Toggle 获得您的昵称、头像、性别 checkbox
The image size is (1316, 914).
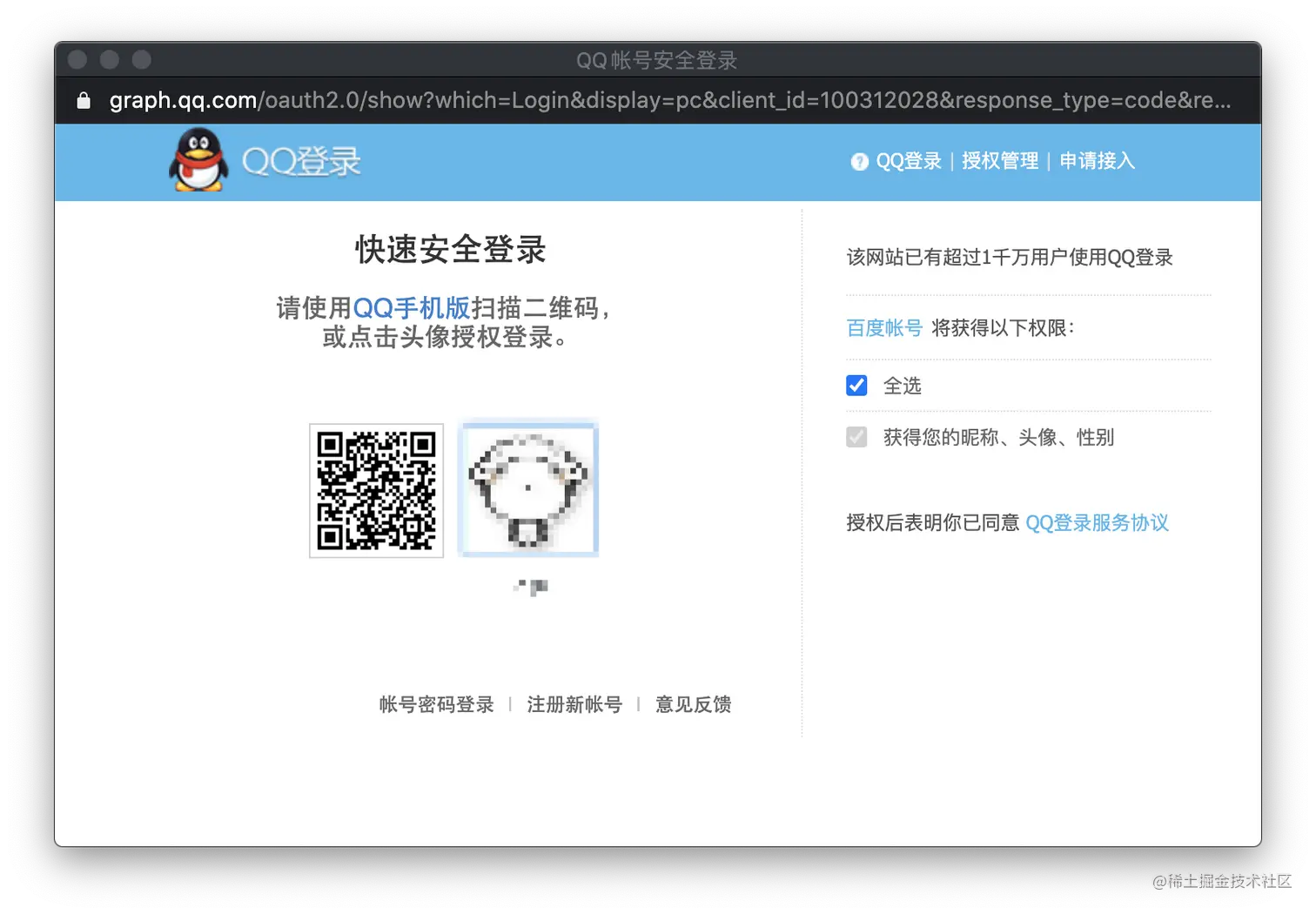point(856,437)
